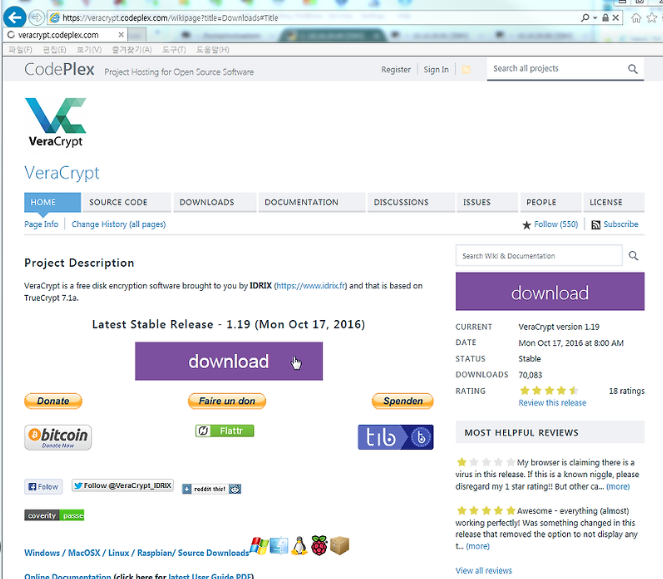Open the ISSUES tab

pyautogui.click(x=487, y=202)
